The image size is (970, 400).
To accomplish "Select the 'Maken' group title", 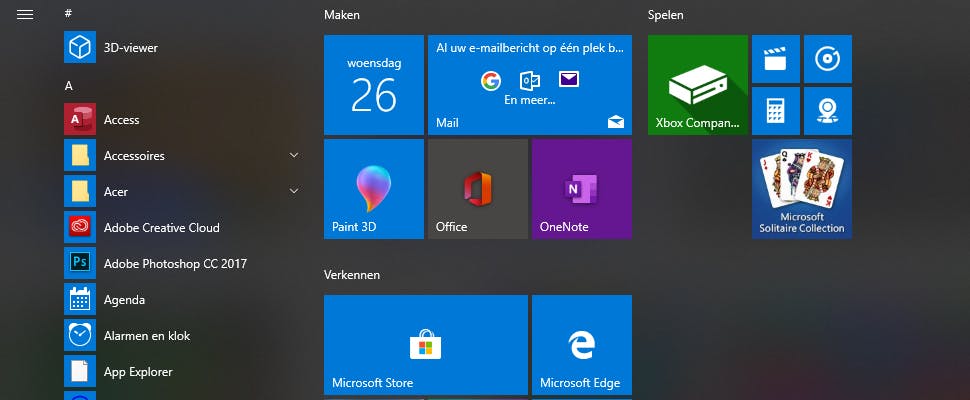I will click(341, 14).
